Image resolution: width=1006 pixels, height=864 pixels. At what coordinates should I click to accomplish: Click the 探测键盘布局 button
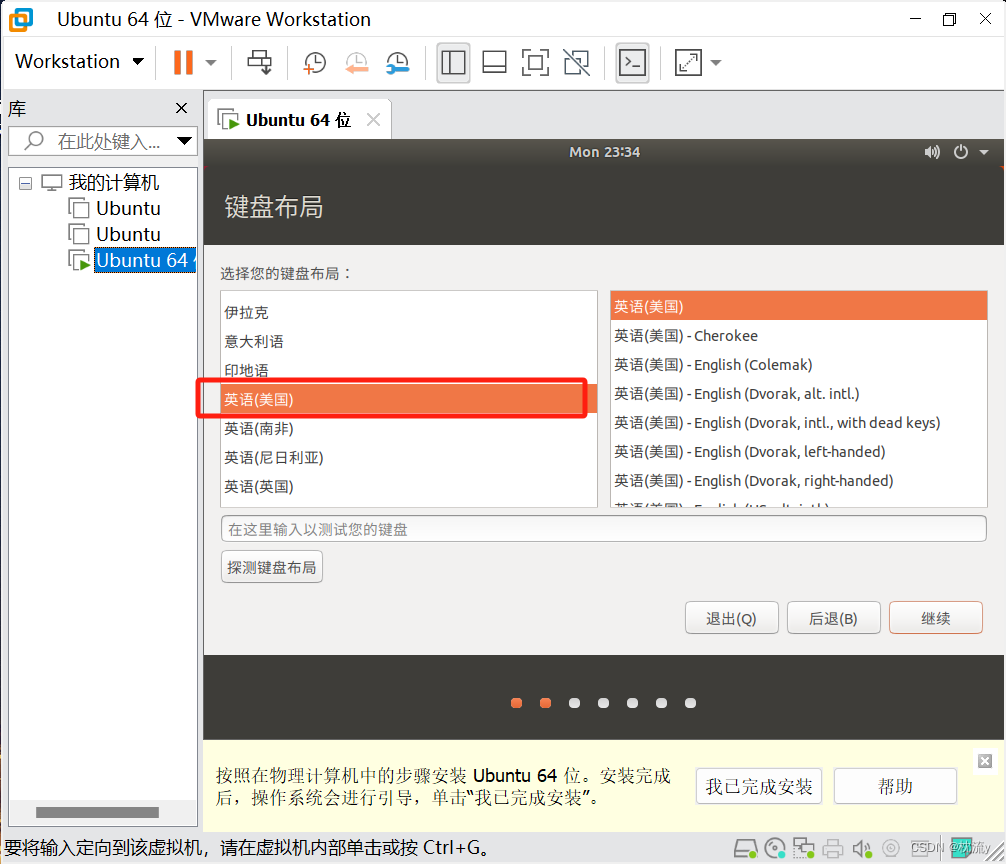click(x=271, y=567)
